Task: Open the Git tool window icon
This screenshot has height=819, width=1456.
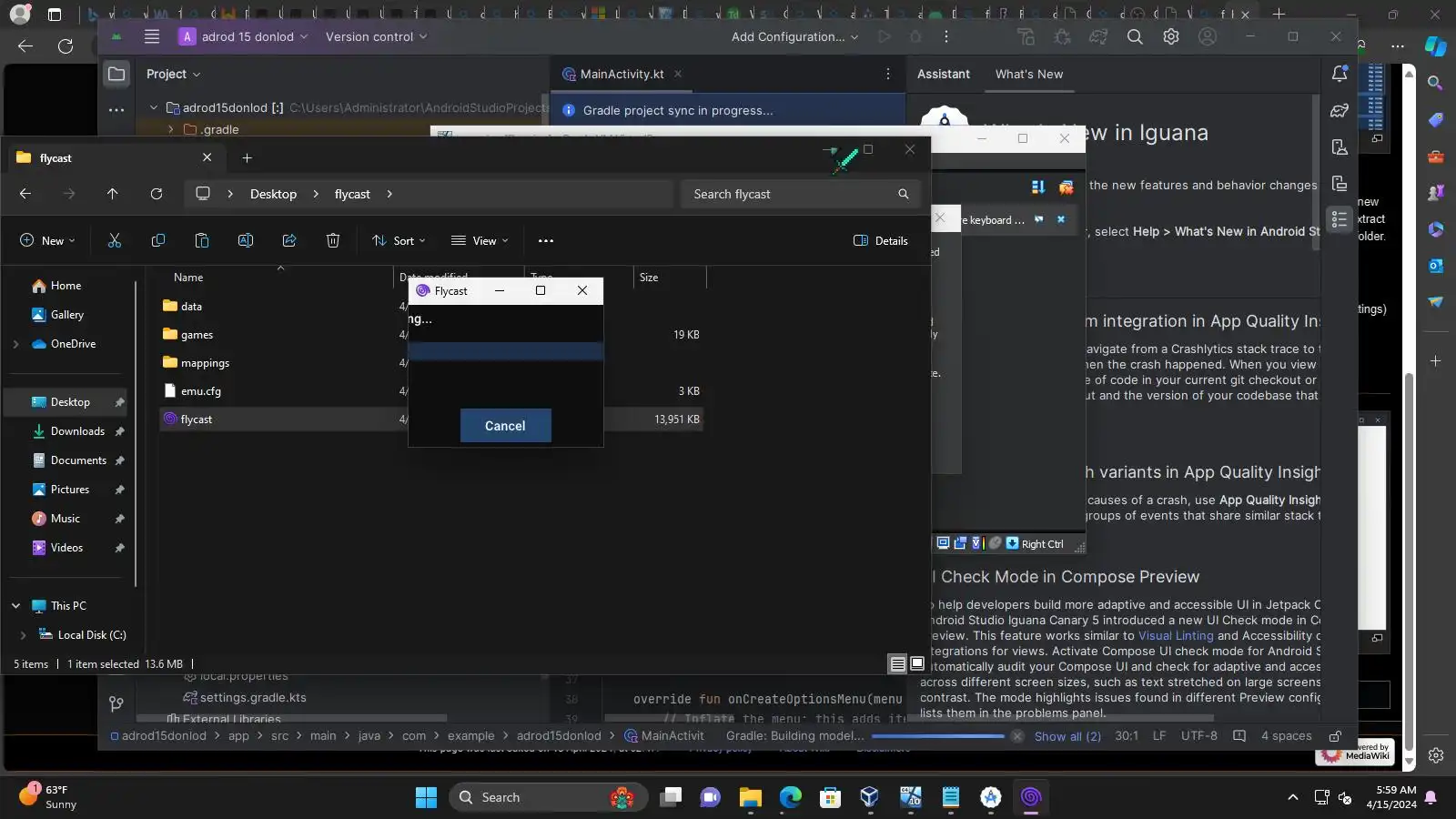Action: tap(116, 703)
